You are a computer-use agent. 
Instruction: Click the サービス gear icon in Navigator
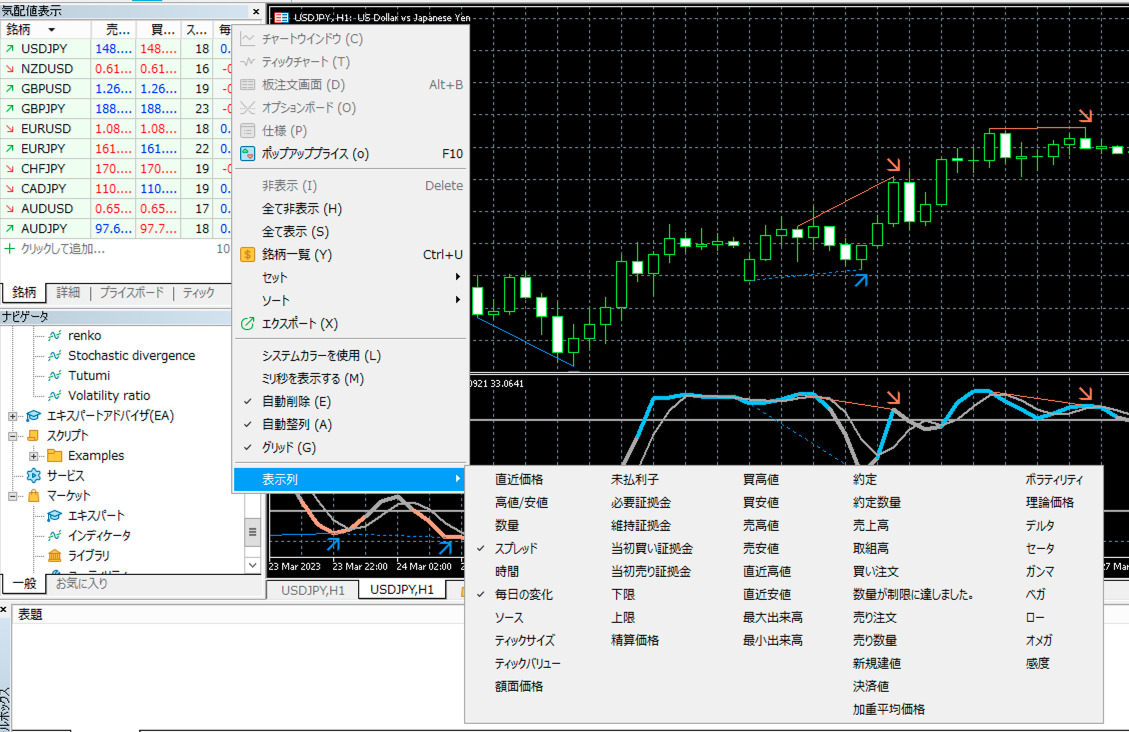point(33,476)
